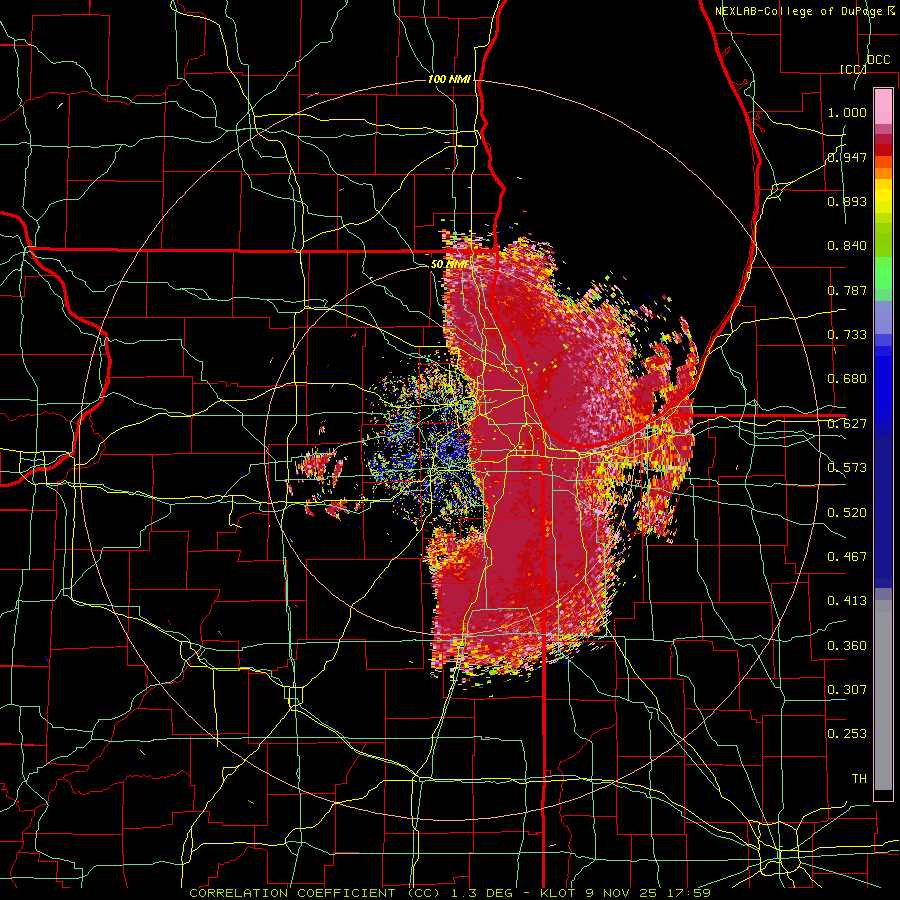Click the 0.680 scale value
The image size is (900, 900).
[x=847, y=379]
